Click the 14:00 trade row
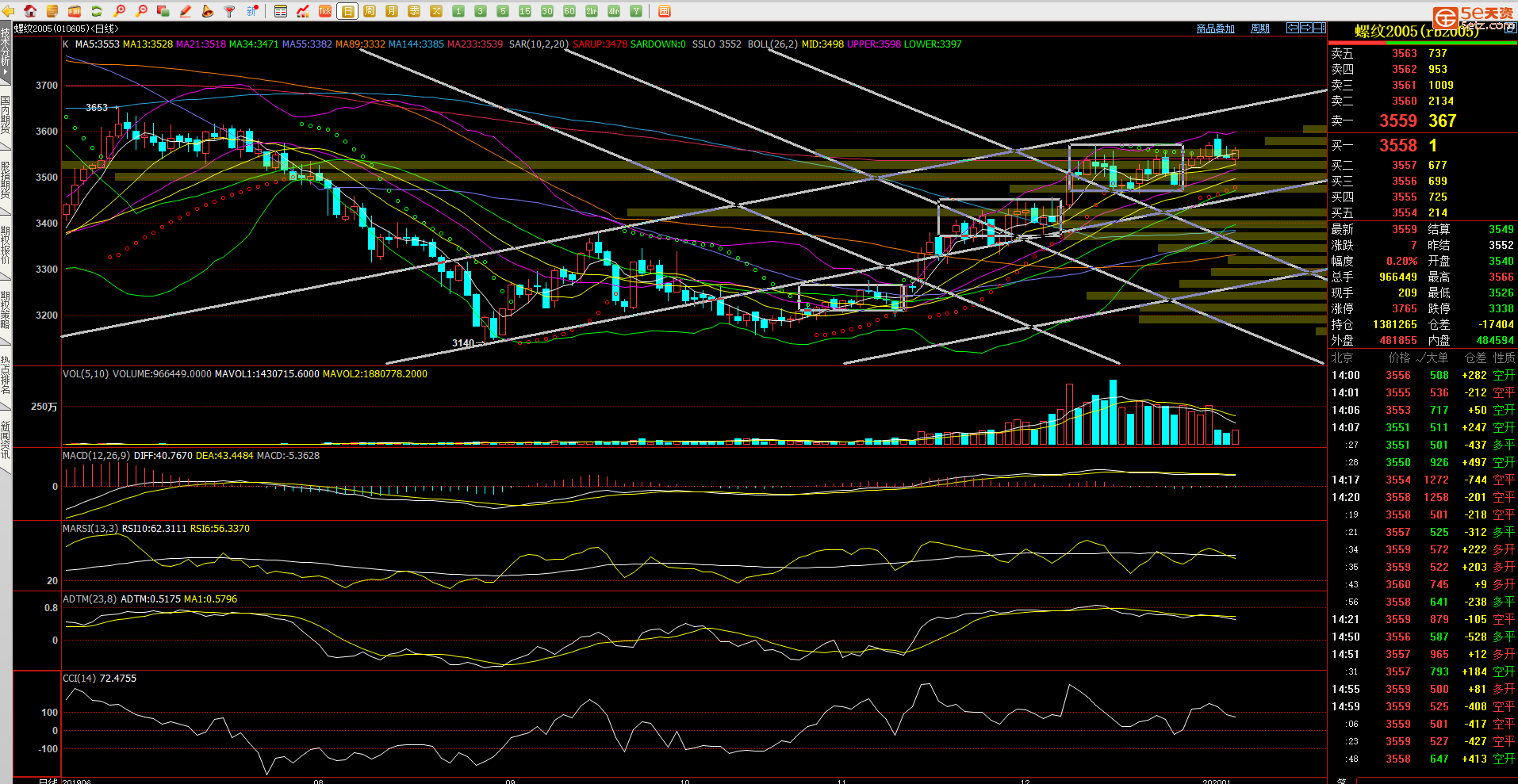Image resolution: width=1518 pixels, height=784 pixels. tap(1423, 375)
